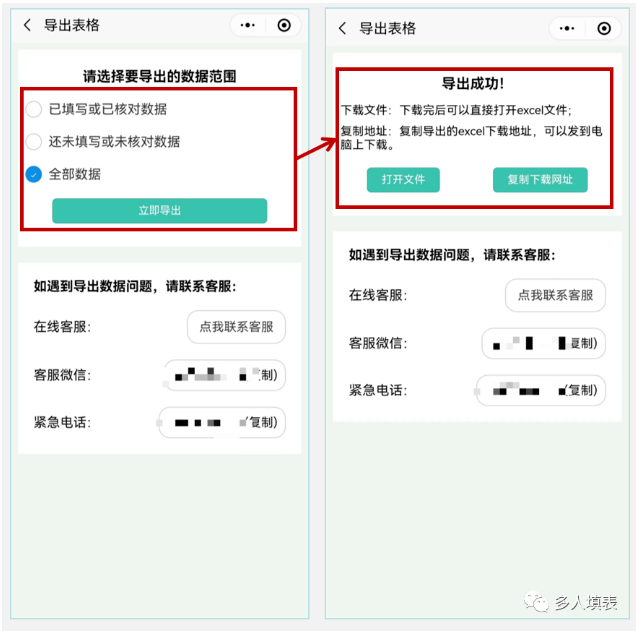Go back using right screen's back arrow
This screenshot has width=636, height=631.
click(342, 28)
